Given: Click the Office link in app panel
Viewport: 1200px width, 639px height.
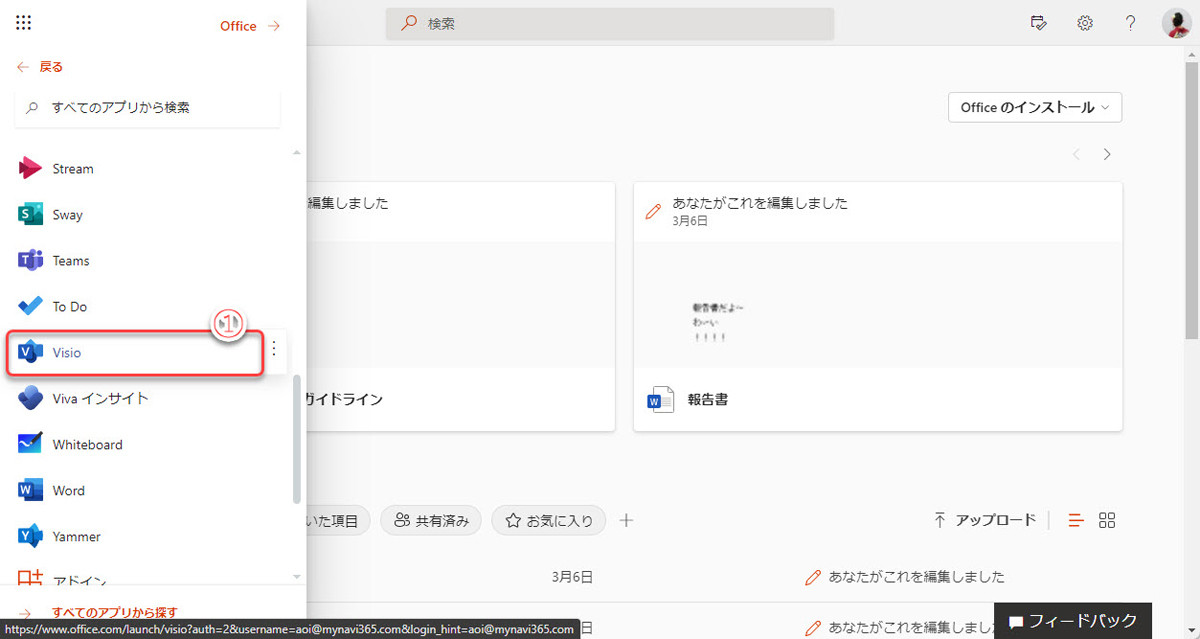Looking at the screenshot, I should [x=250, y=26].
